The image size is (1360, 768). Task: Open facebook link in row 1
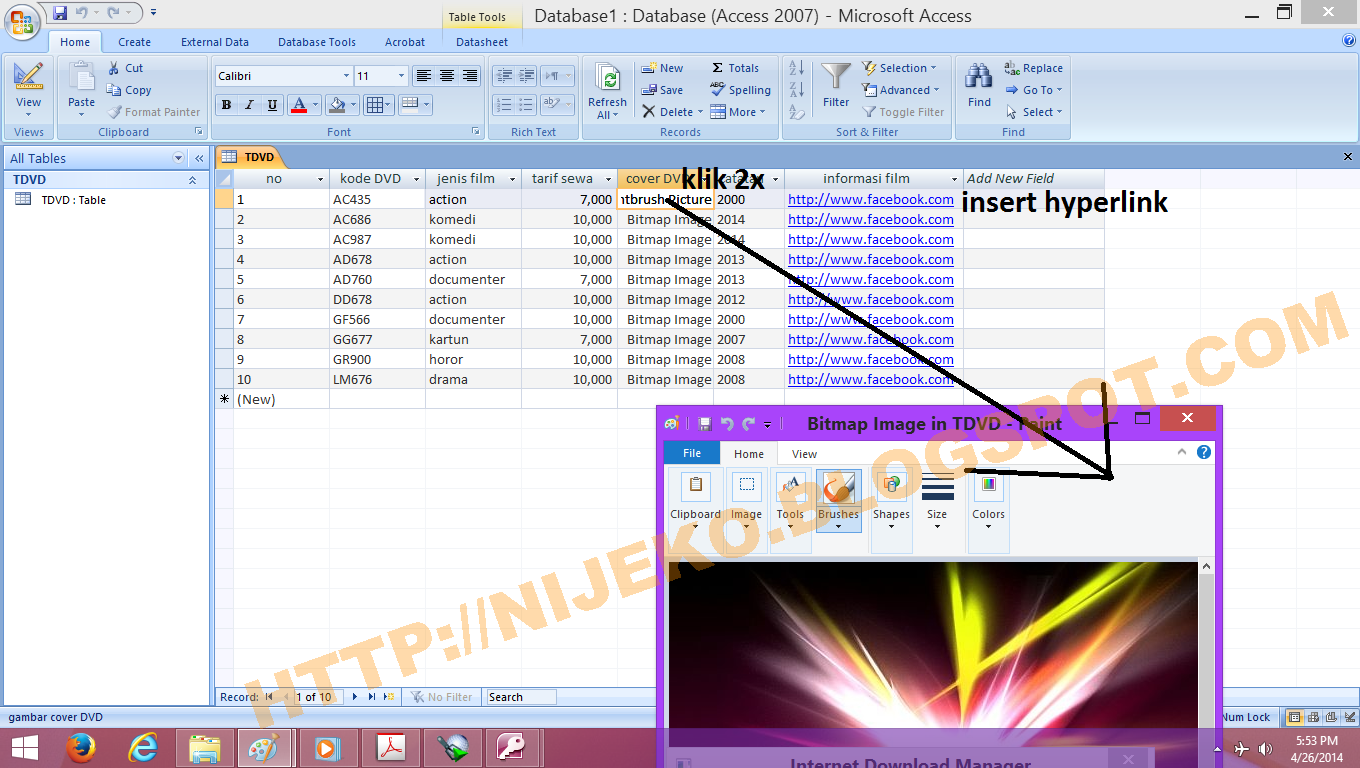click(871, 199)
